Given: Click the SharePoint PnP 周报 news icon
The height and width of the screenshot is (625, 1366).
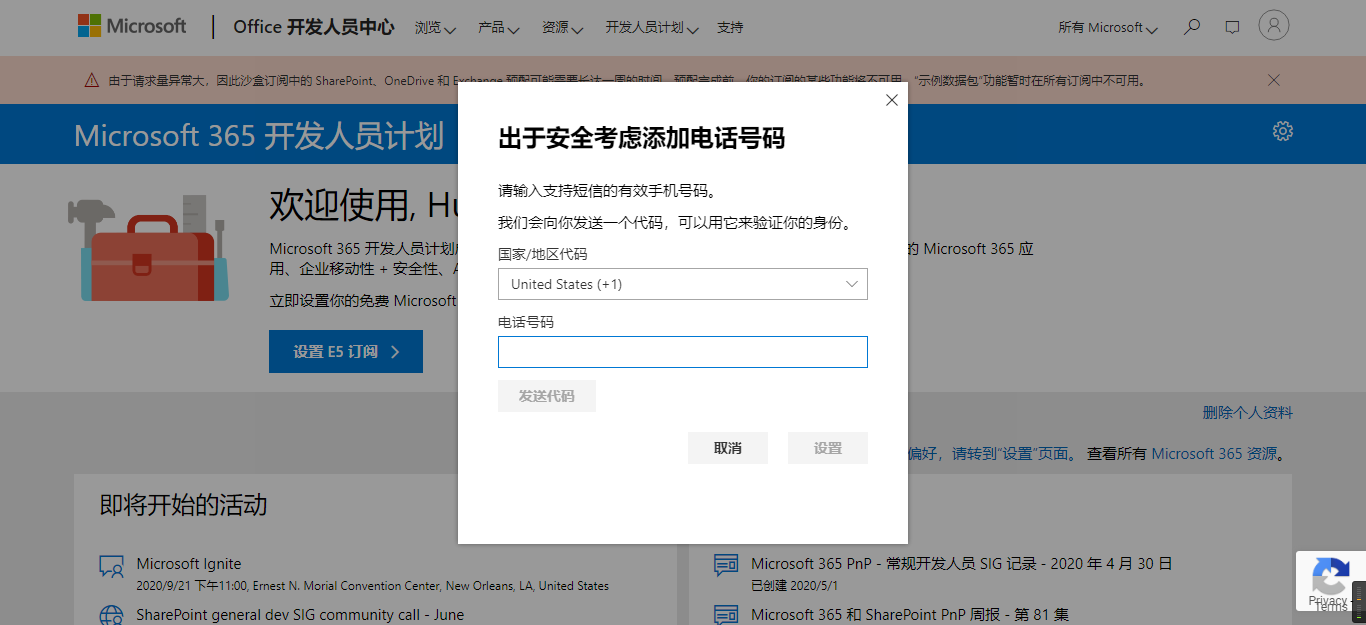Looking at the screenshot, I should click(726, 614).
